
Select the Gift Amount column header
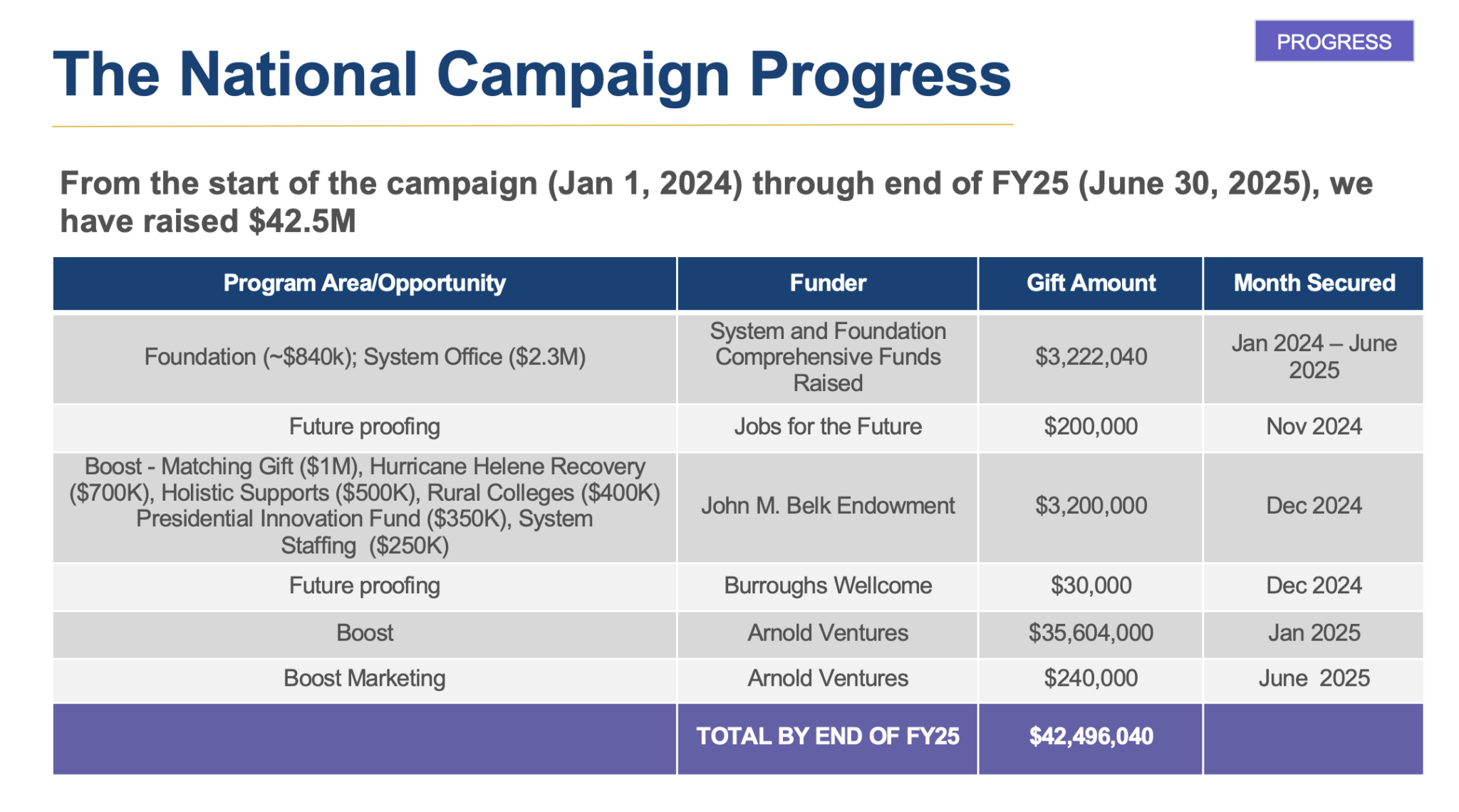(x=1091, y=283)
